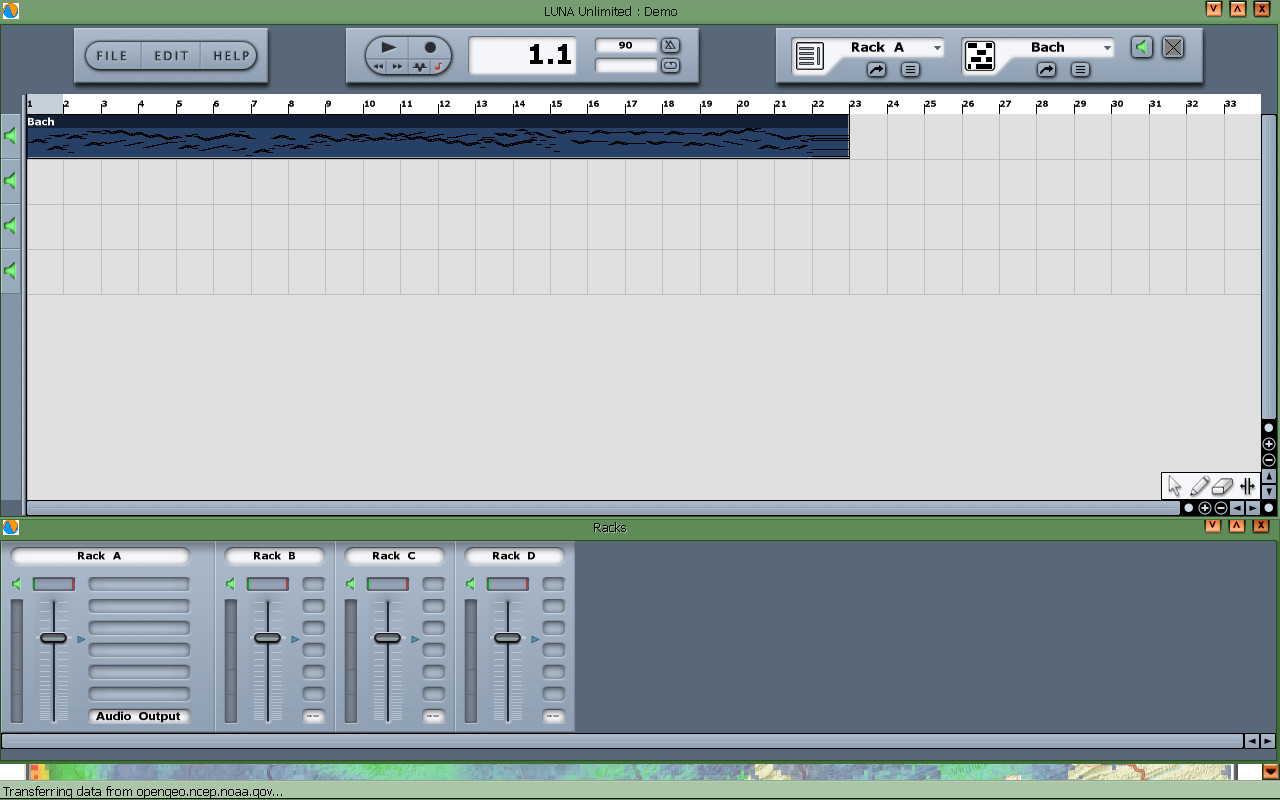
Task: Click the list button under Rack A selector
Action: [x=910, y=70]
